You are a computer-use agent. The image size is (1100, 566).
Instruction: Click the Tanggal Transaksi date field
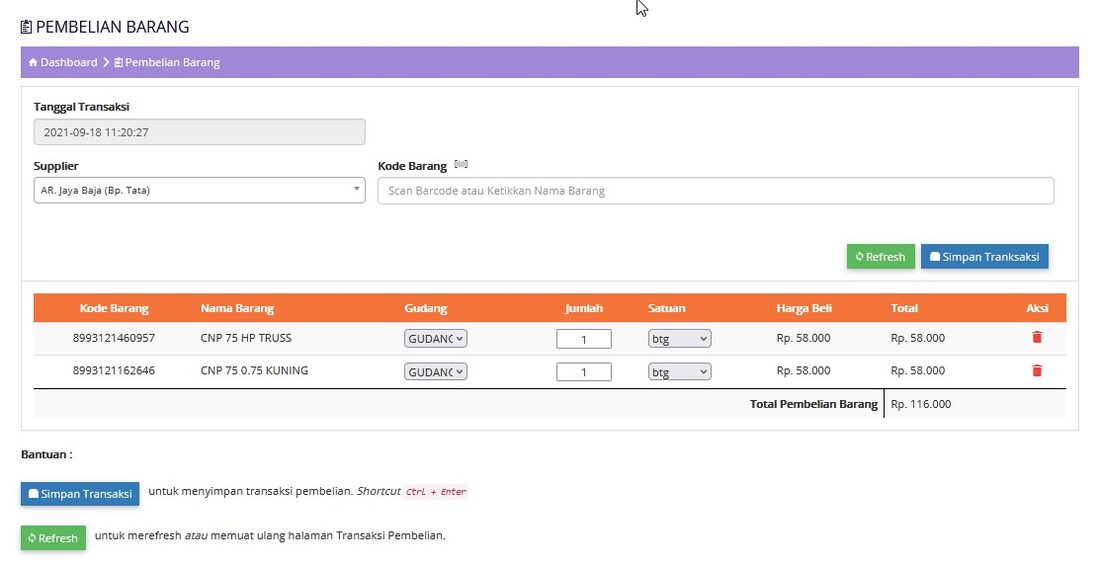[199, 132]
